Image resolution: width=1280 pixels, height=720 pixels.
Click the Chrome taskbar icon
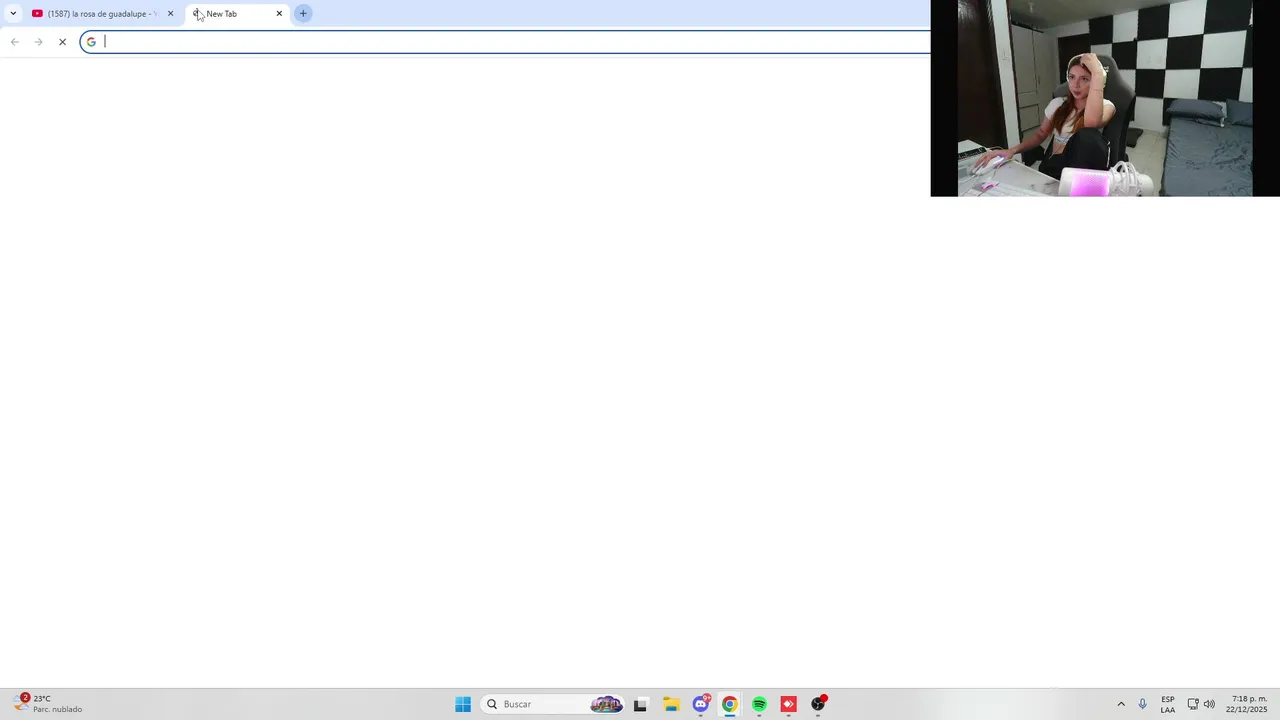(730, 704)
